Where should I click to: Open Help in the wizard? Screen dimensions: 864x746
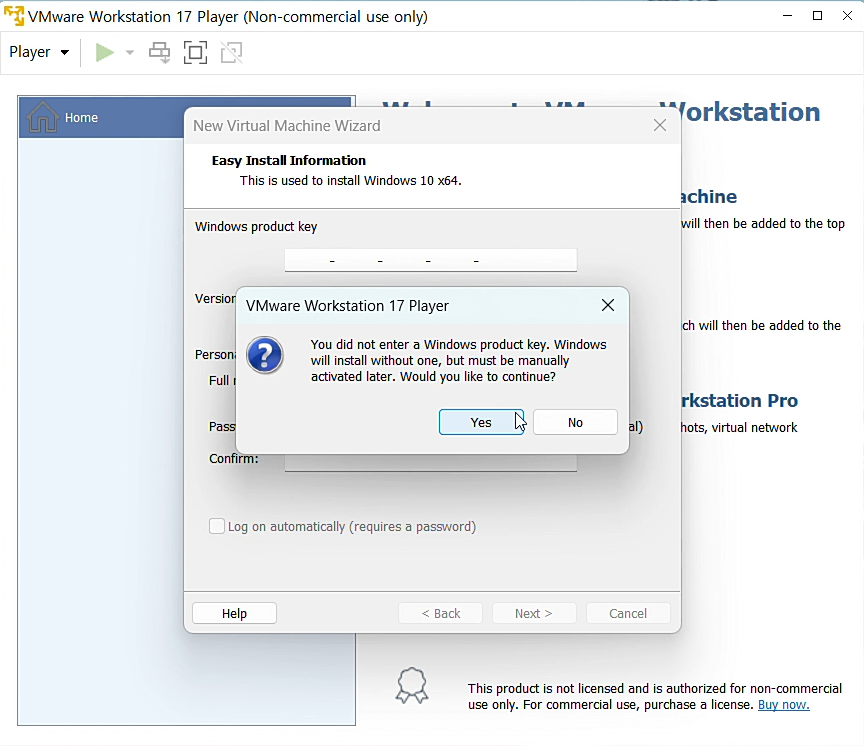pyautogui.click(x=234, y=613)
